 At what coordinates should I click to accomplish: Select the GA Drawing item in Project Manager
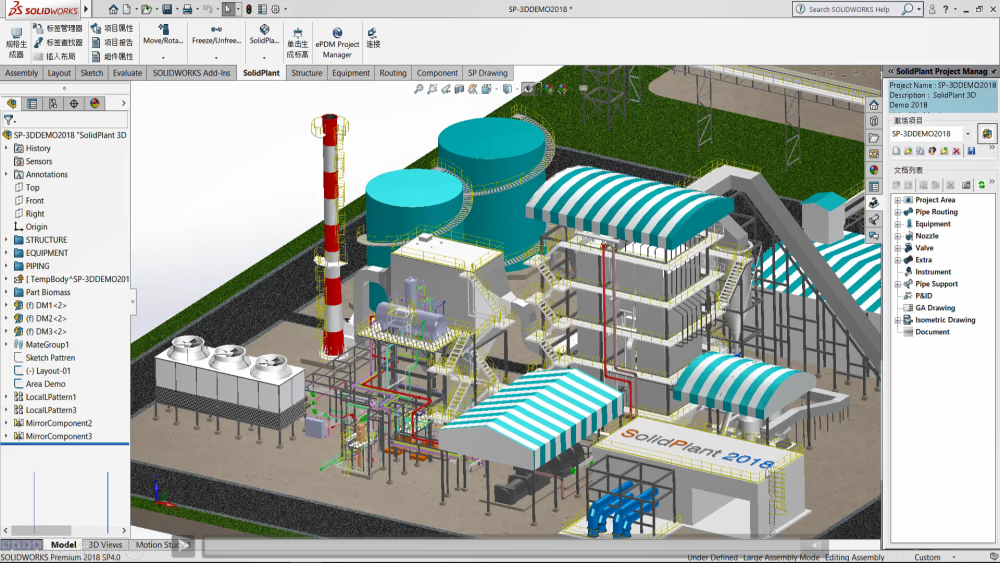(935, 308)
